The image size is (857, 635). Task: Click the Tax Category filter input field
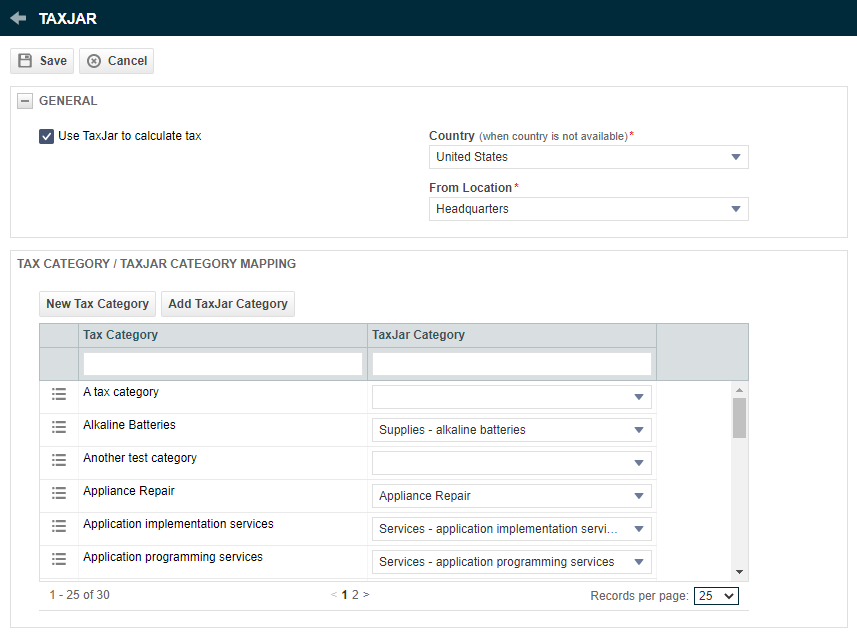222,364
